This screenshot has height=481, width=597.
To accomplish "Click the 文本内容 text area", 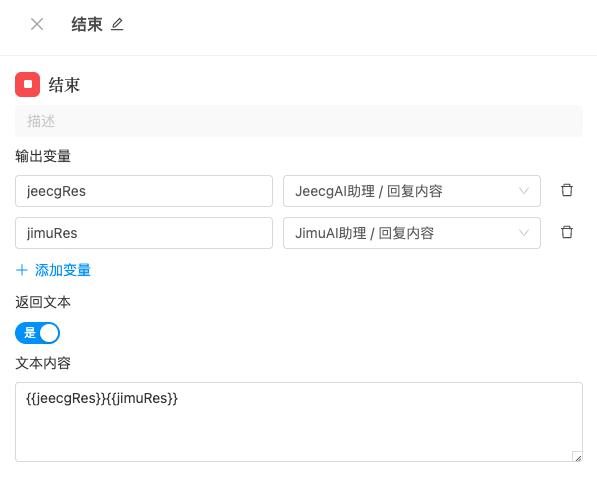I will 299,422.
